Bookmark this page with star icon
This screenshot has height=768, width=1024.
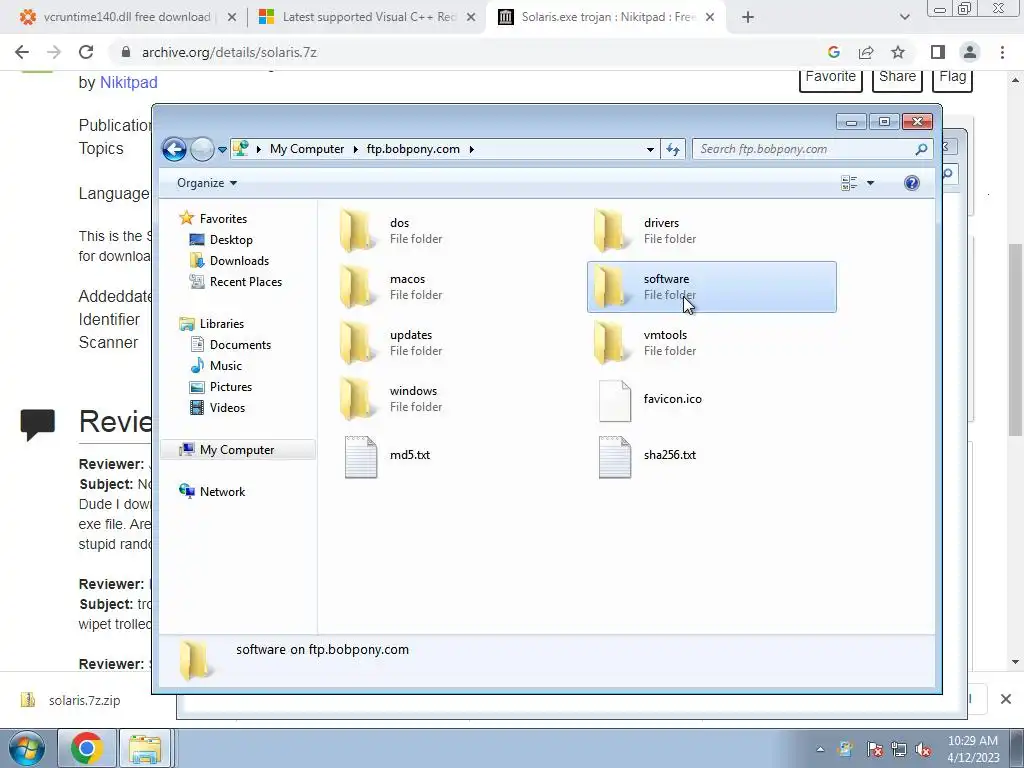(898, 52)
